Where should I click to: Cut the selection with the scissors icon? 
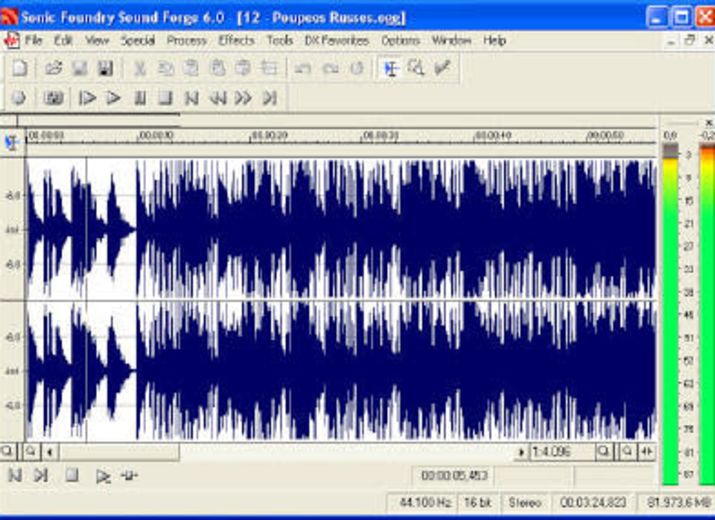click(140, 68)
